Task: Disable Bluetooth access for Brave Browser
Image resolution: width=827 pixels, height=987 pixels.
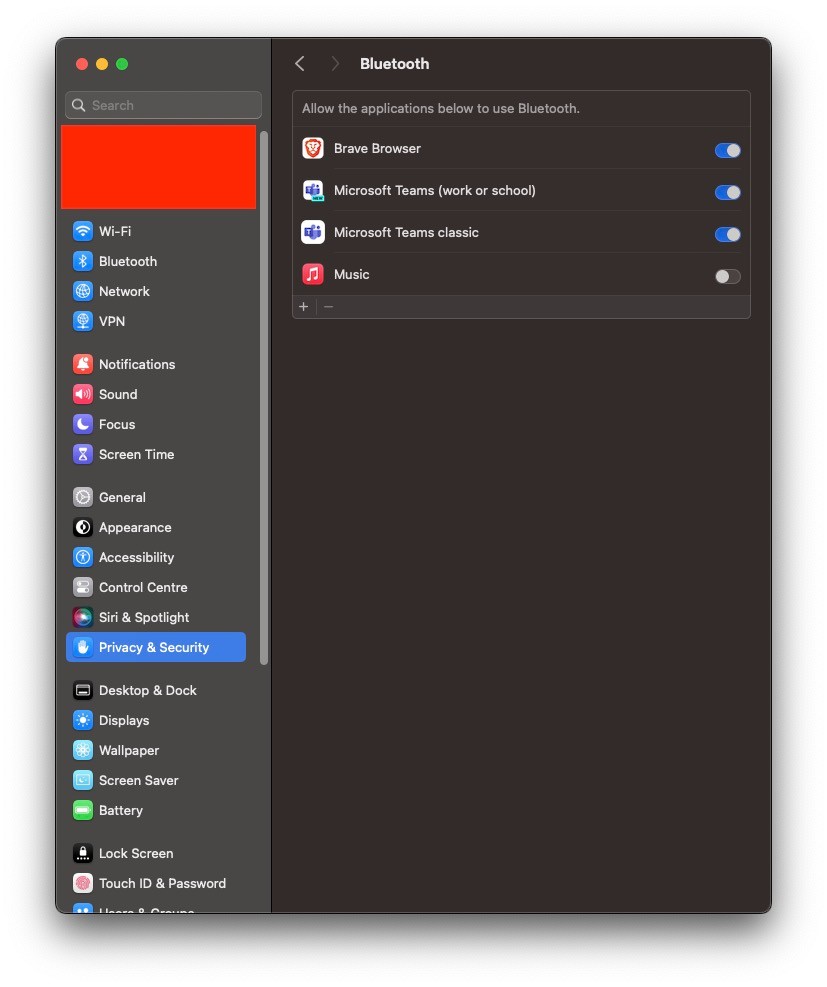Action: click(728, 150)
